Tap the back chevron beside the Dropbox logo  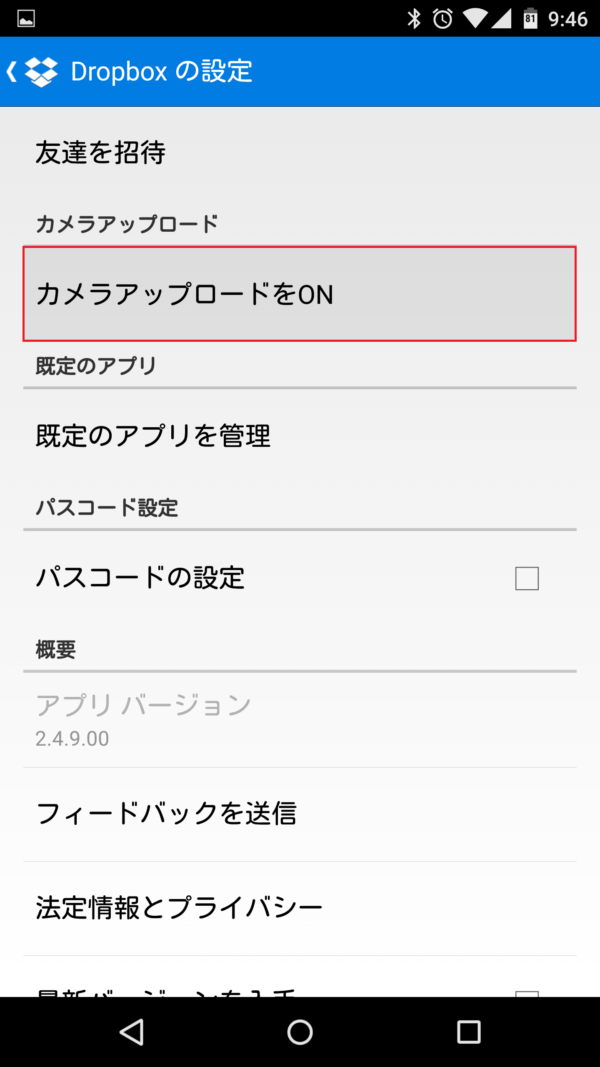[12, 72]
